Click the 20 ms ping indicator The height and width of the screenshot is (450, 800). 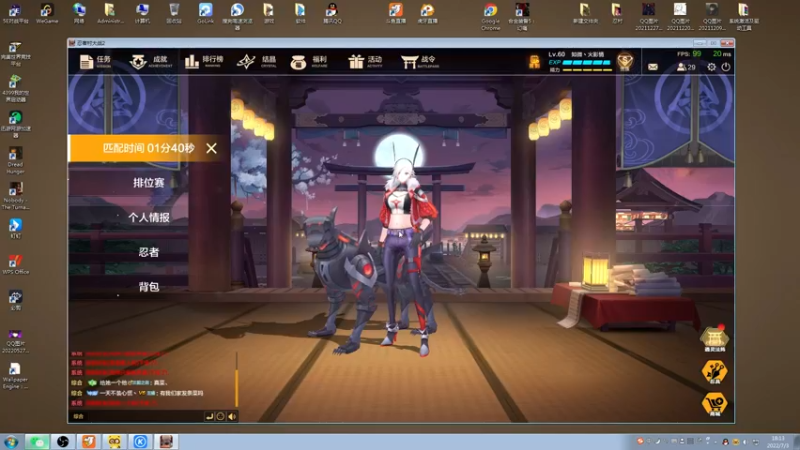click(721, 54)
